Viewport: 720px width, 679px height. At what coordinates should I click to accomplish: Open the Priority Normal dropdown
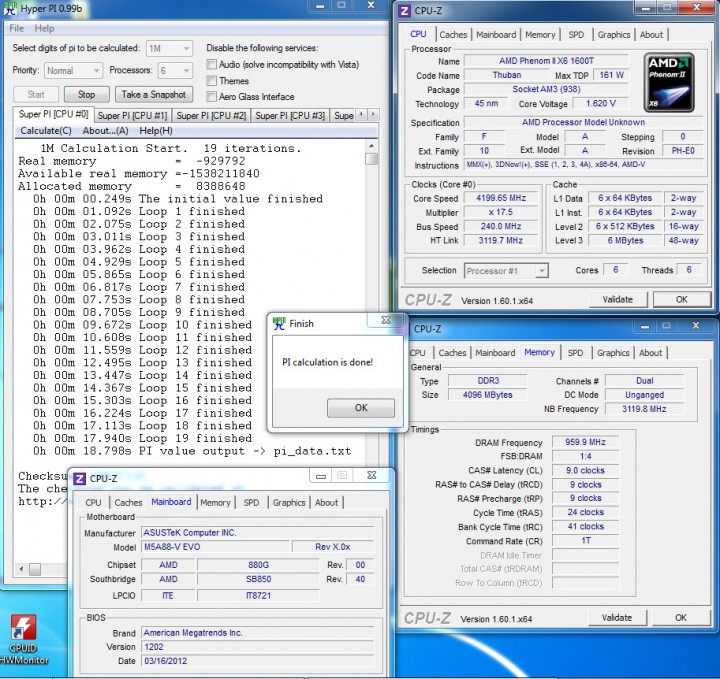pos(73,71)
